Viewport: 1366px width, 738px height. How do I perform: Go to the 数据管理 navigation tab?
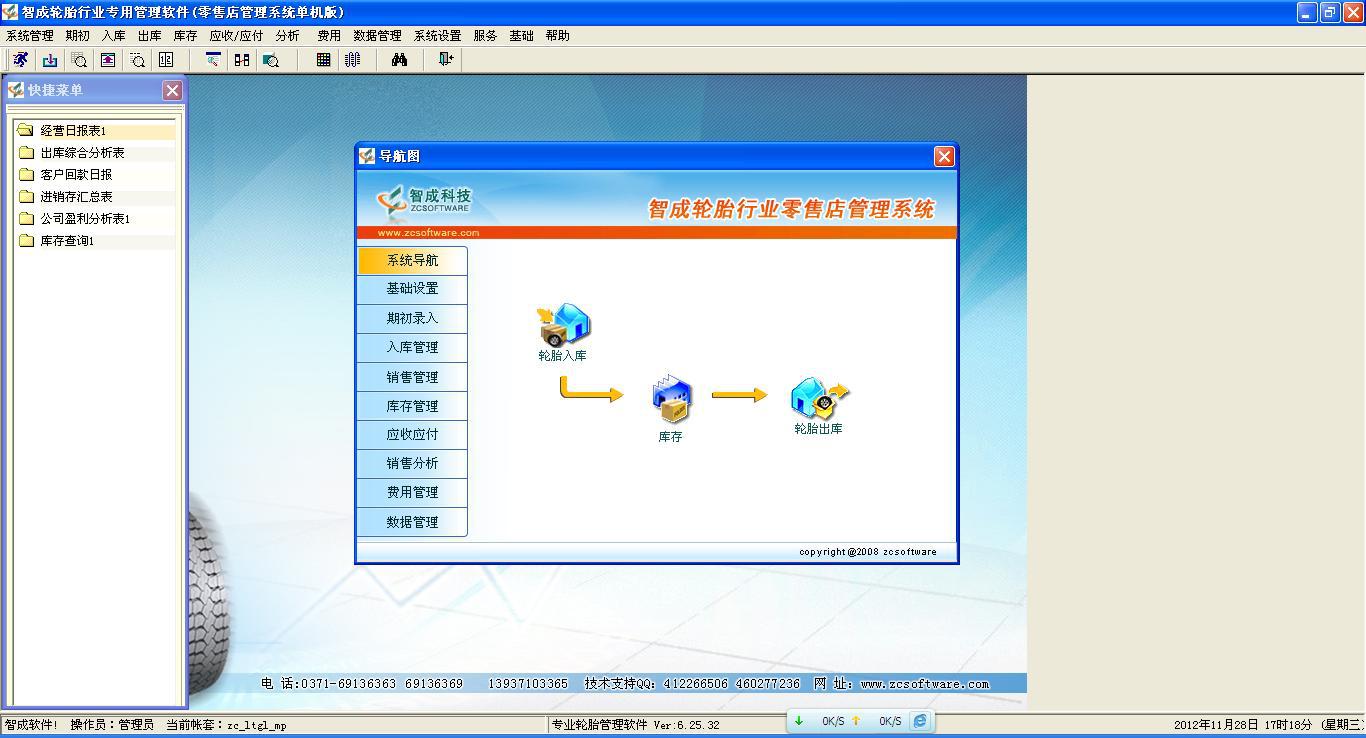tap(412, 522)
